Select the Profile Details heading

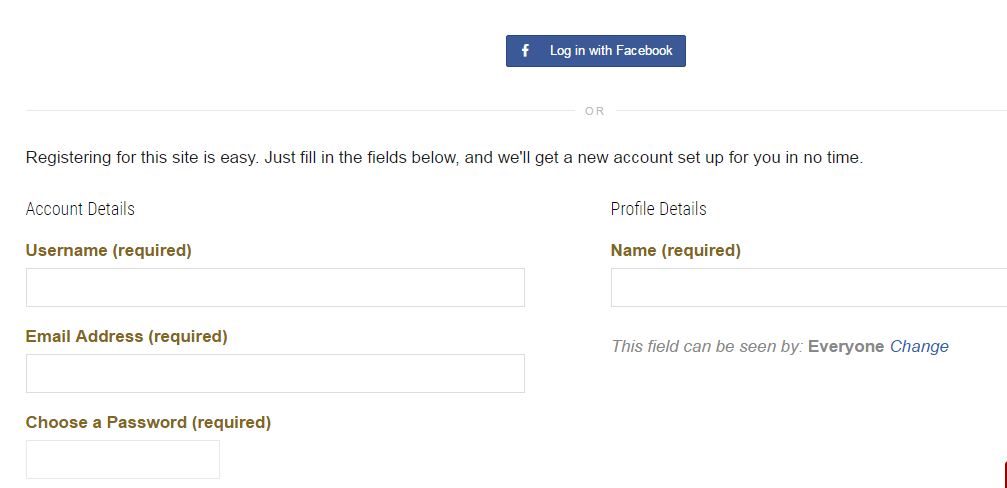(x=658, y=209)
